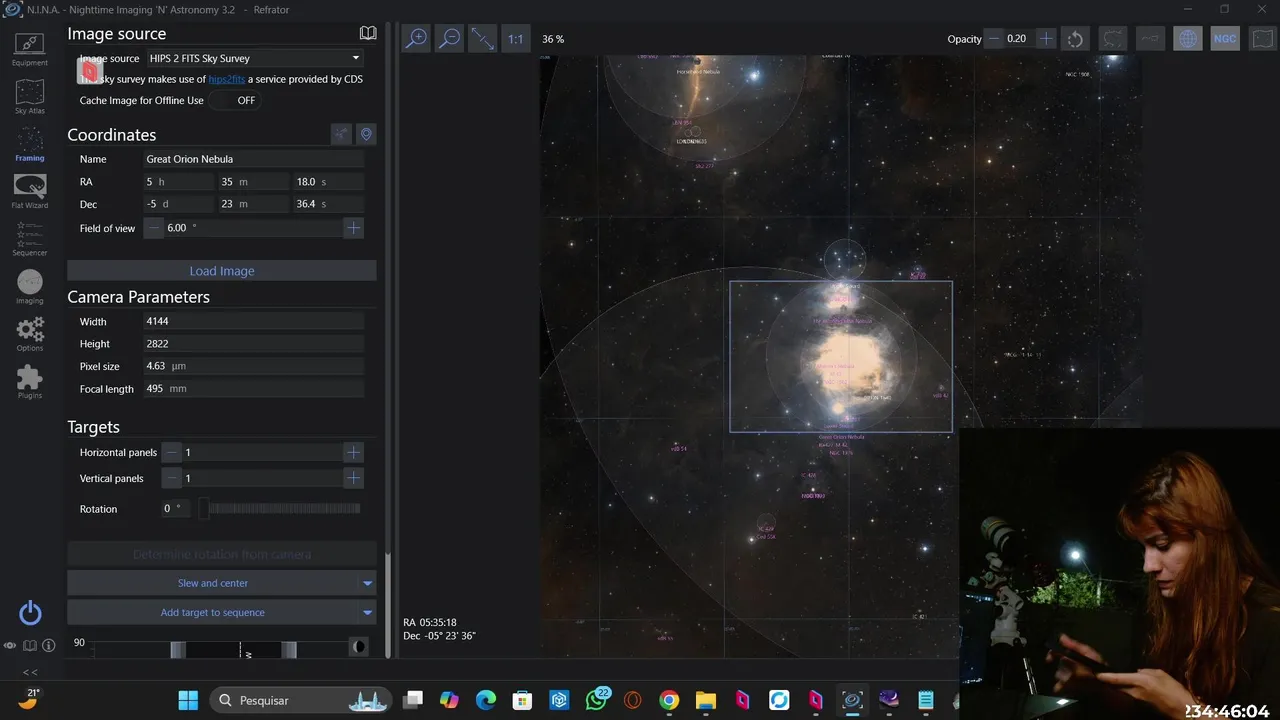Open the Flat Wizard section
The height and width of the screenshot is (720, 1280).
tap(29, 191)
